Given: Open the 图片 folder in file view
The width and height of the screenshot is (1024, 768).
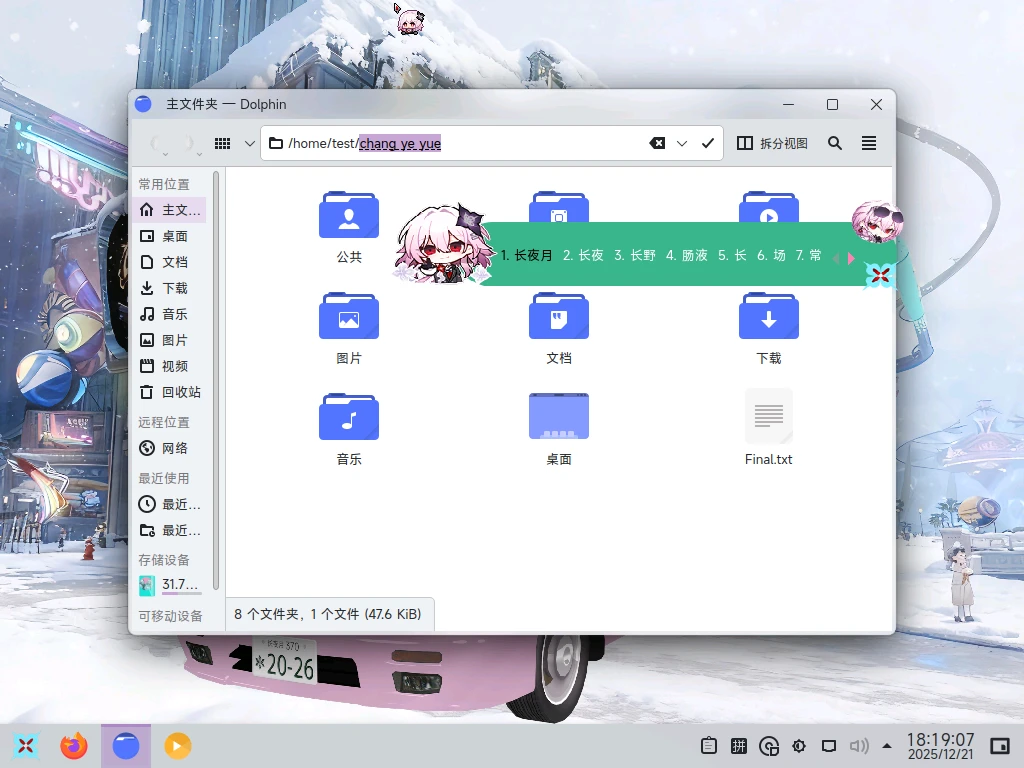Looking at the screenshot, I should (x=349, y=328).
